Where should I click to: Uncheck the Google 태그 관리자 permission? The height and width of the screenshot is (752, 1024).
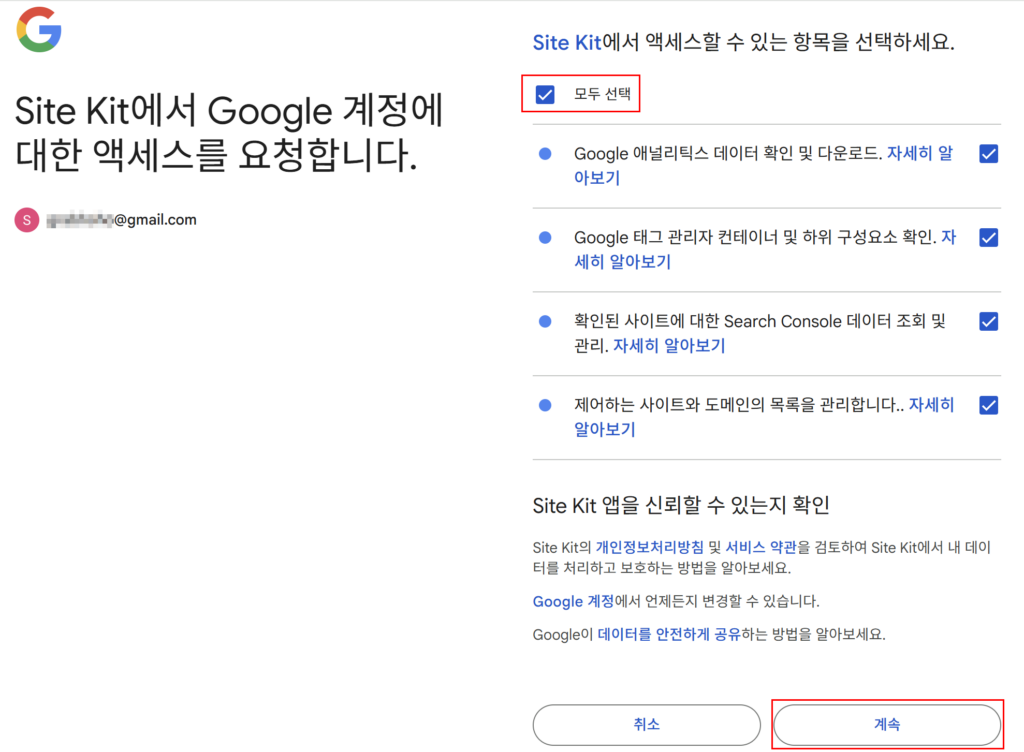tap(989, 237)
